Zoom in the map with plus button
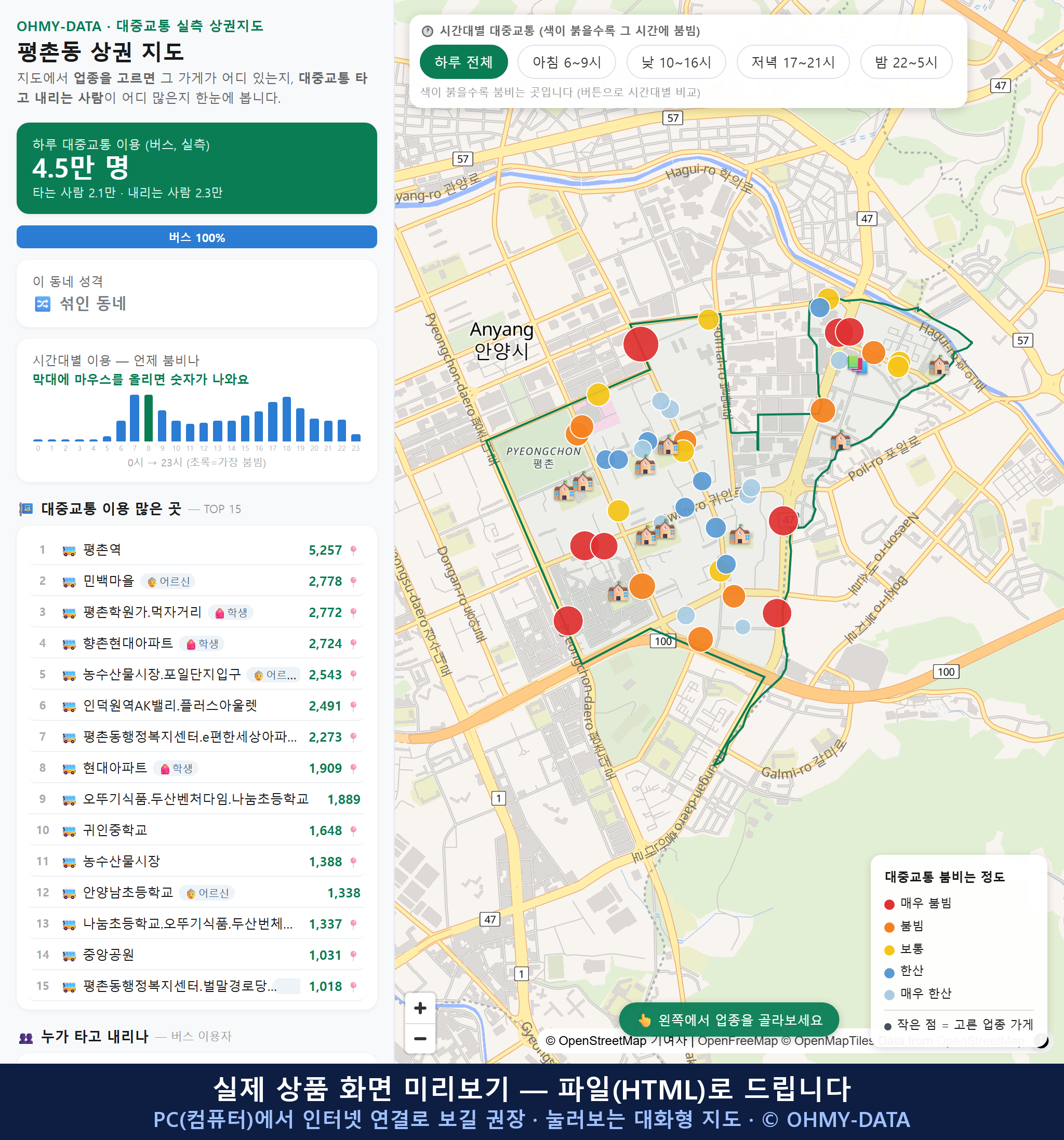This screenshot has height=1140, width=1064. coord(420,1008)
